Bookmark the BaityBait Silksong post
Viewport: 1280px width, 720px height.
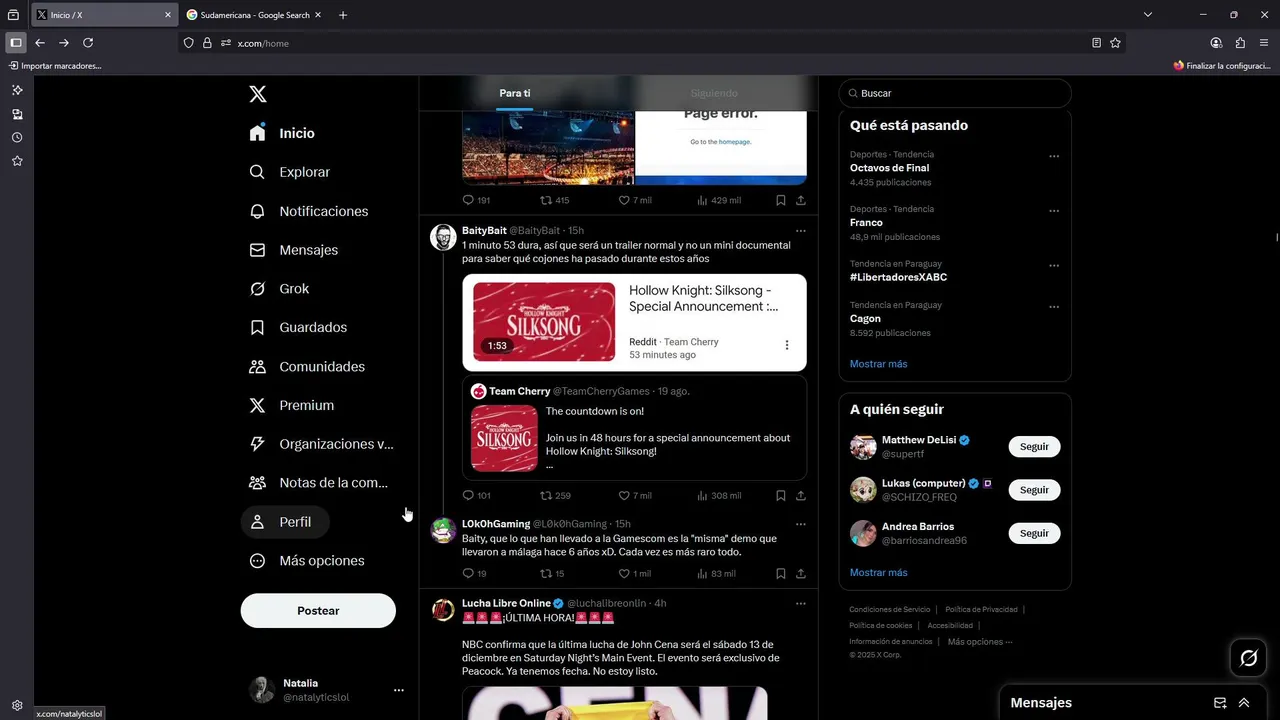[x=781, y=495]
